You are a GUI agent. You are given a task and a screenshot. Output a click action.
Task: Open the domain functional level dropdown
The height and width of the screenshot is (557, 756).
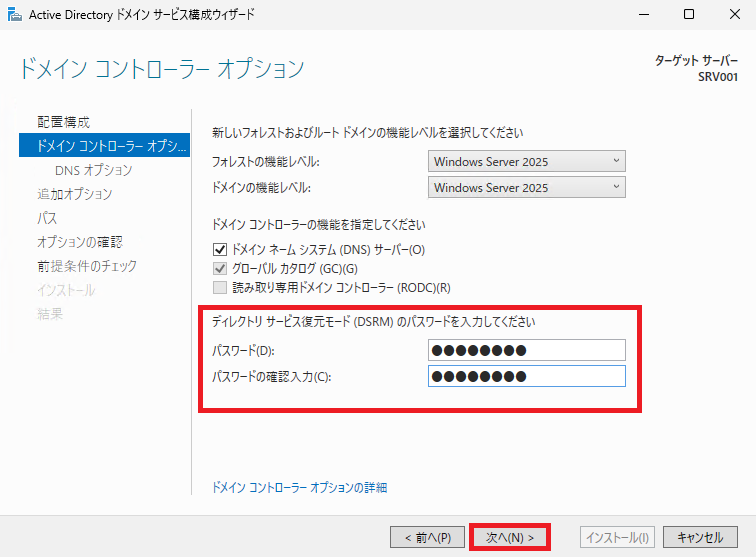click(x=526, y=187)
